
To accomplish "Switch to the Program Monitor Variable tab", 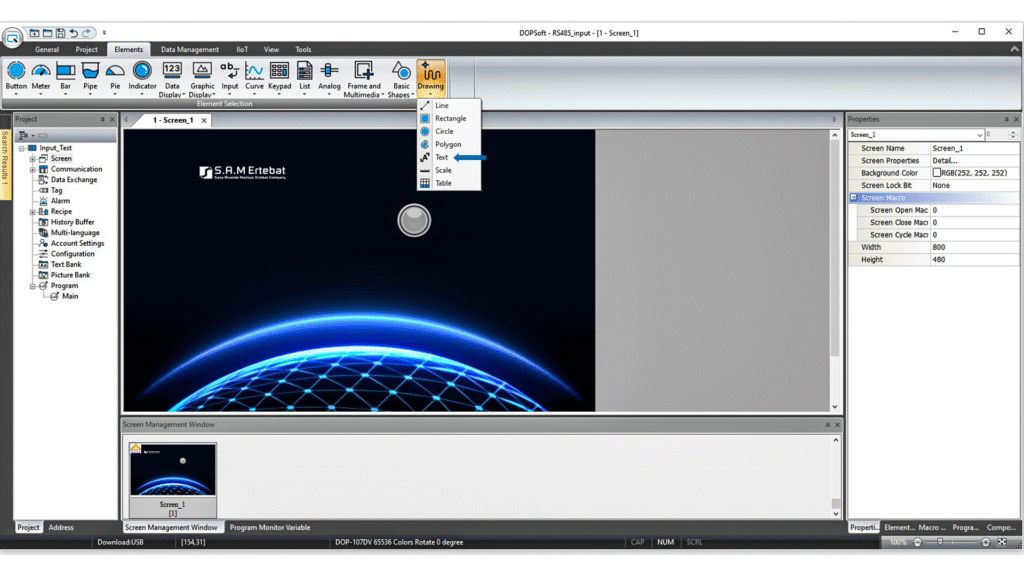I will pos(269,527).
